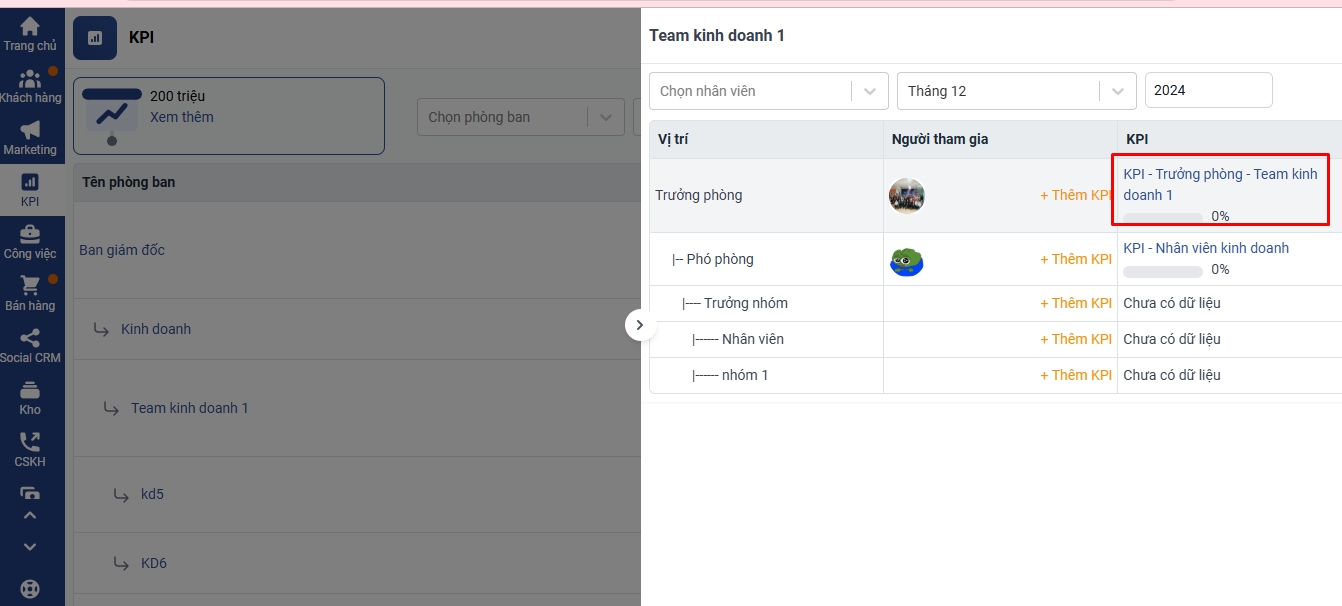
Task: Open Khách hàng customers icon
Action: (x=30, y=79)
